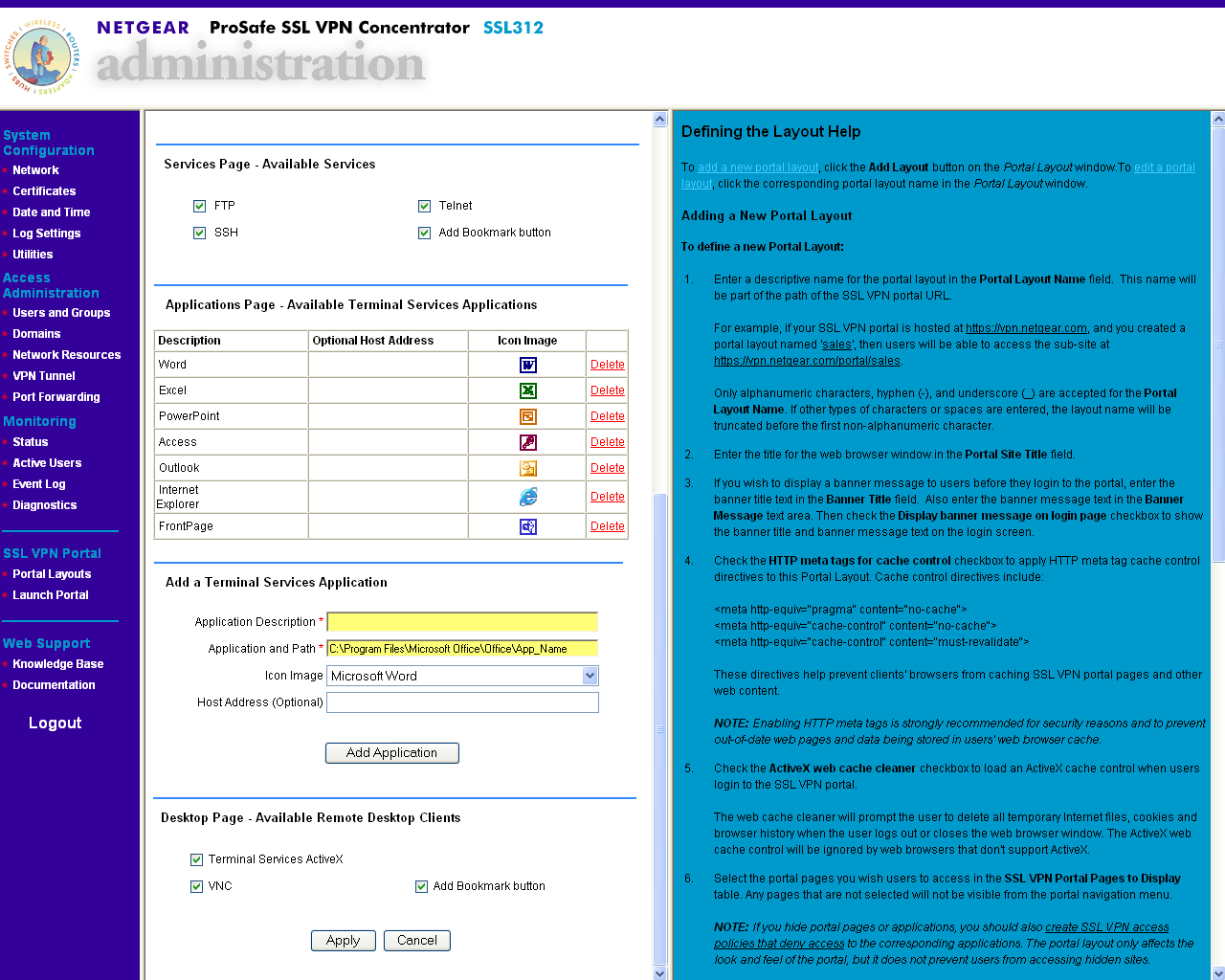Click the PowerPoint icon image

pyautogui.click(x=528, y=416)
